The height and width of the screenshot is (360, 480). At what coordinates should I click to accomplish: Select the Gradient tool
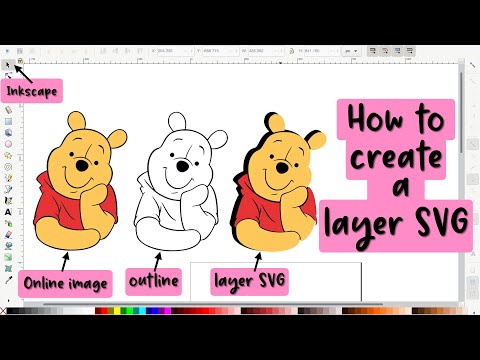click(8, 257)
